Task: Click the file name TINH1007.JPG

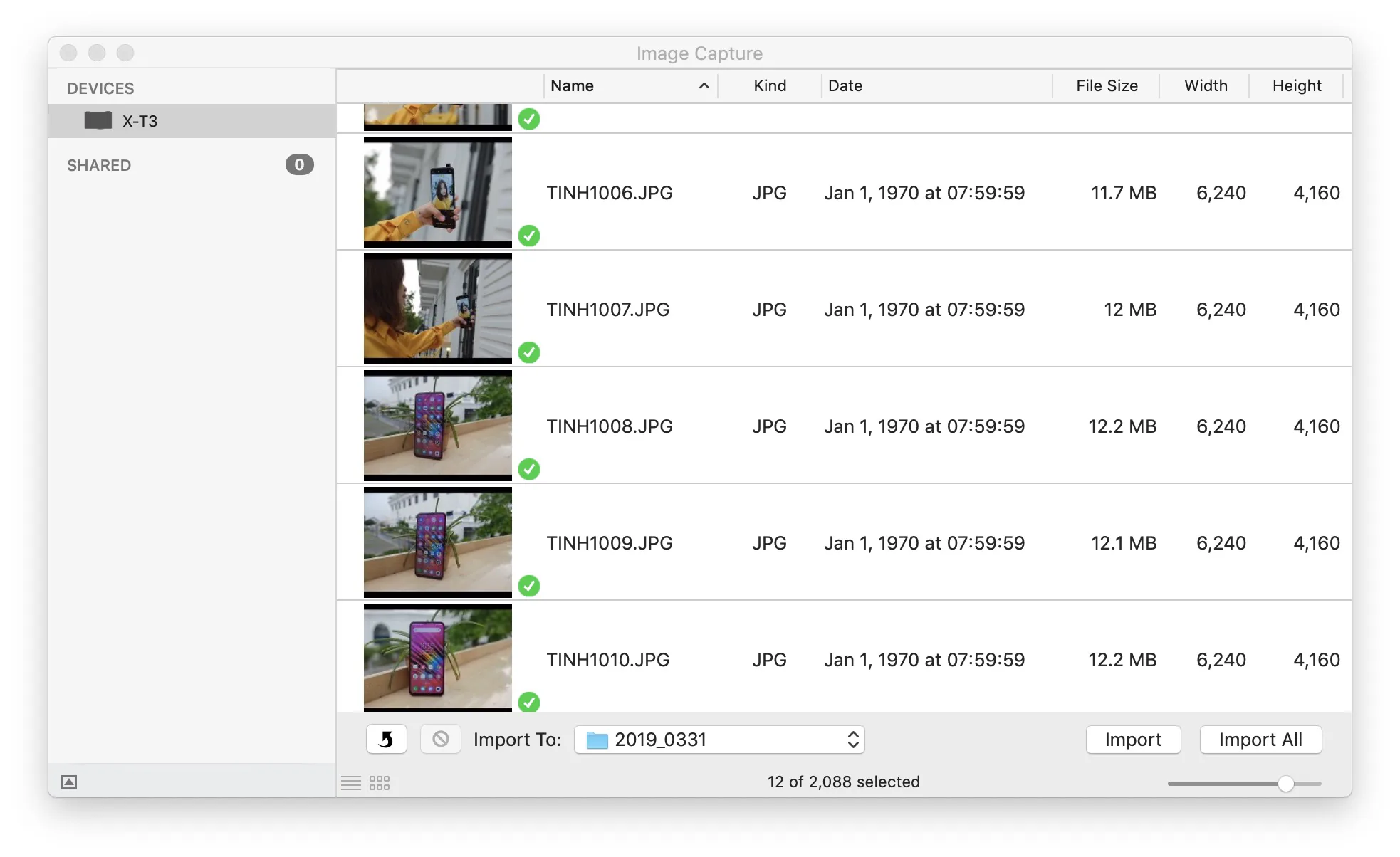Action: (608, 310)
